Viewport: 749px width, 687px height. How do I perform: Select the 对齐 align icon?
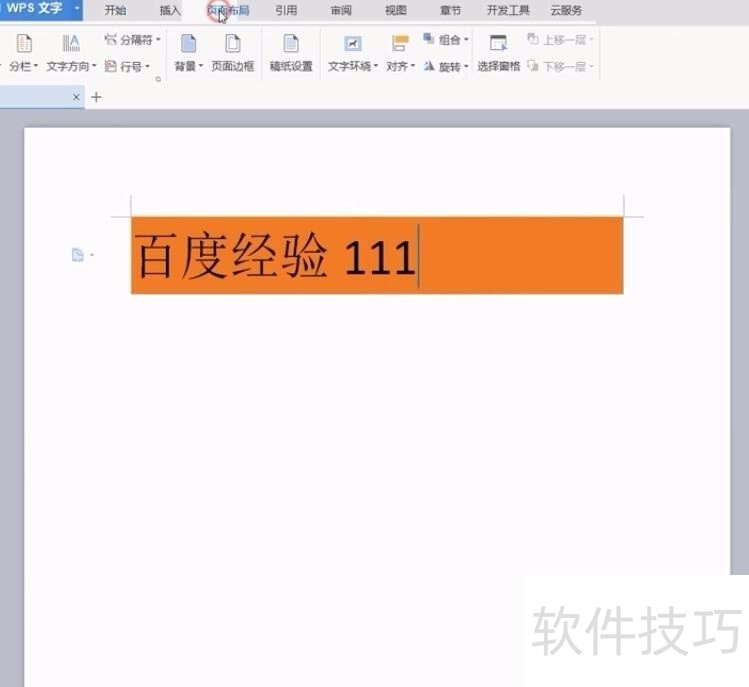(400, 44)
